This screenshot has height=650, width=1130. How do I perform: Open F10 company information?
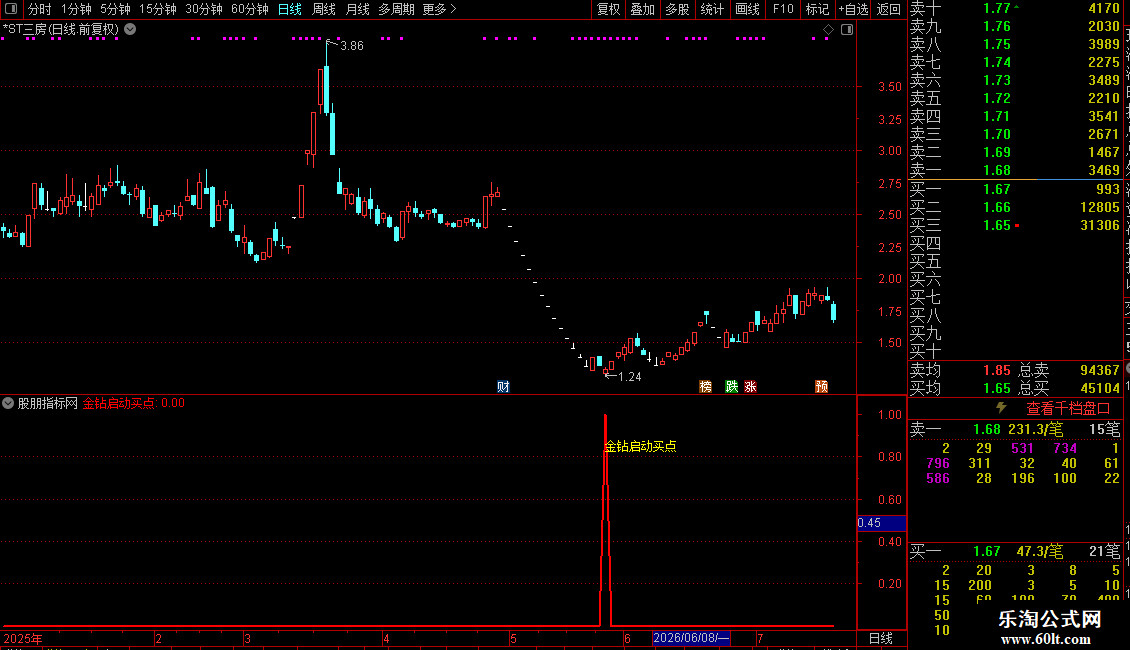click(783, 9)
